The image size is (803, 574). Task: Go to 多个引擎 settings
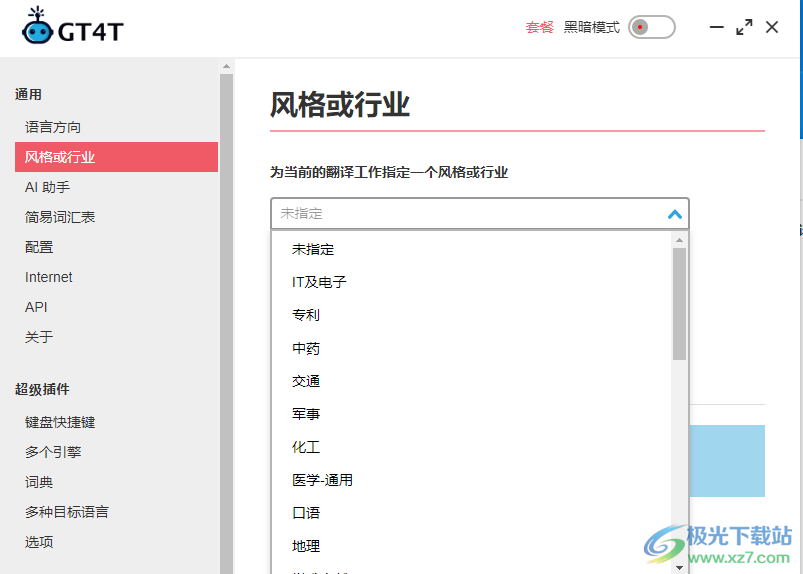[x=53, y=452]
